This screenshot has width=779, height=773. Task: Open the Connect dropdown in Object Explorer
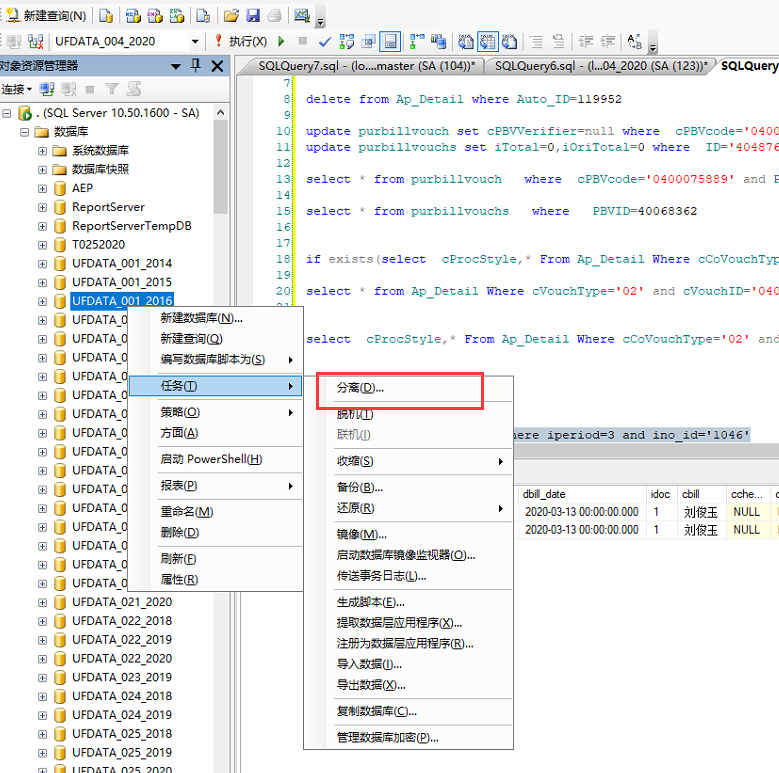click(16, 89)
